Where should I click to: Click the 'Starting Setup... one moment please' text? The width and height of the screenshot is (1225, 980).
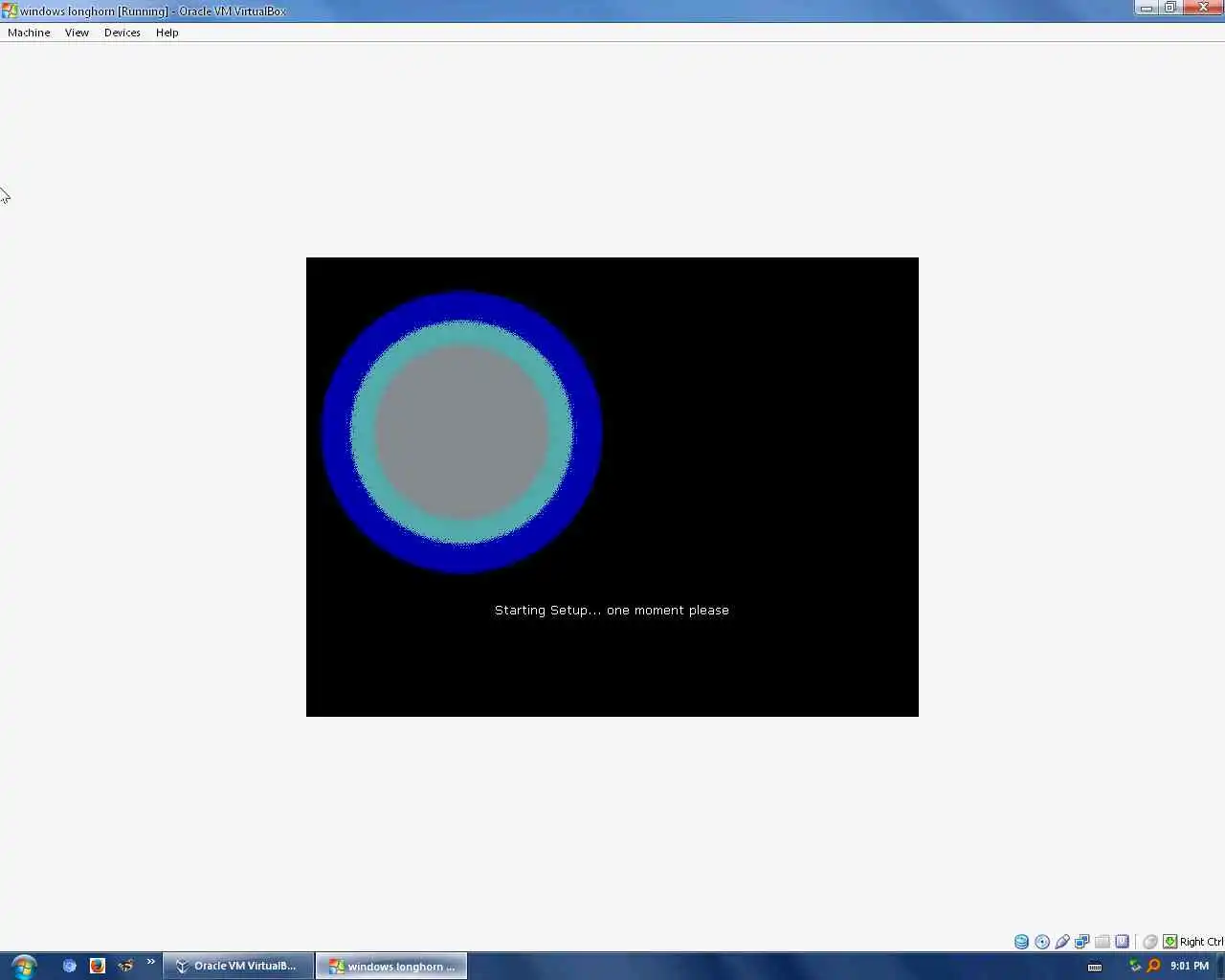[x=612, y=611]
